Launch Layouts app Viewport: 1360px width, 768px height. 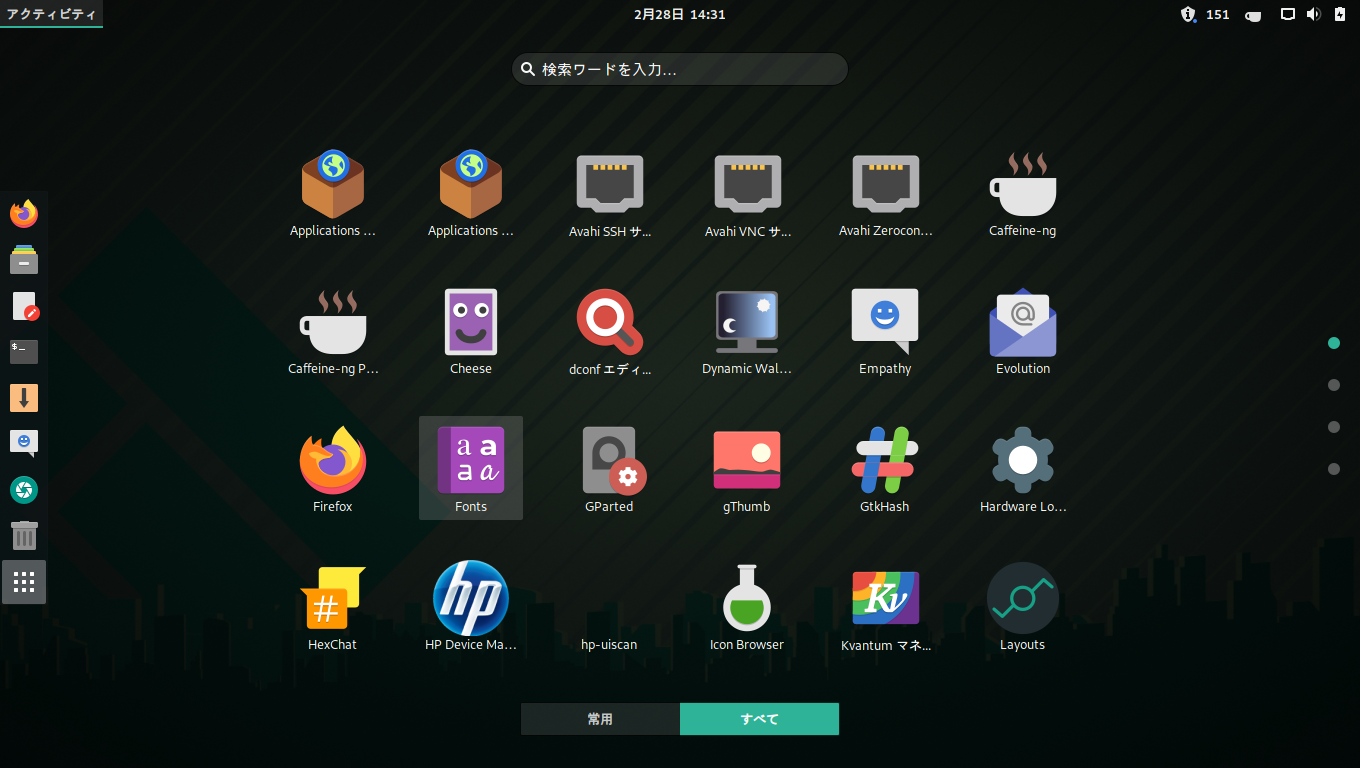[1023, 608]
